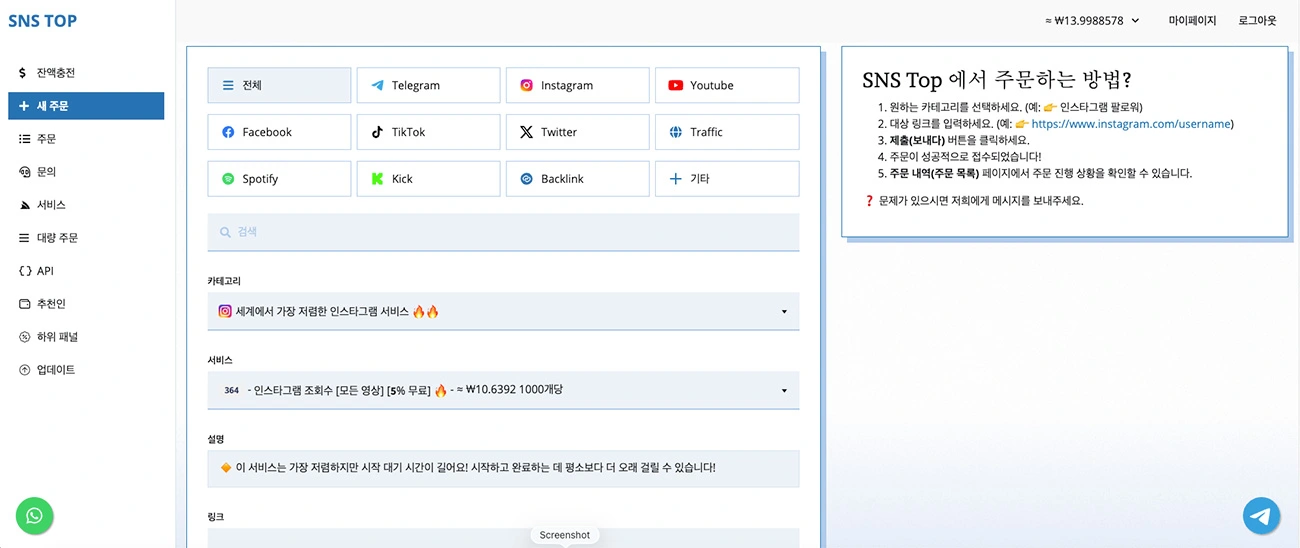
Task: Open the green WhatsApp chat button
Action: tap(35, 516)
